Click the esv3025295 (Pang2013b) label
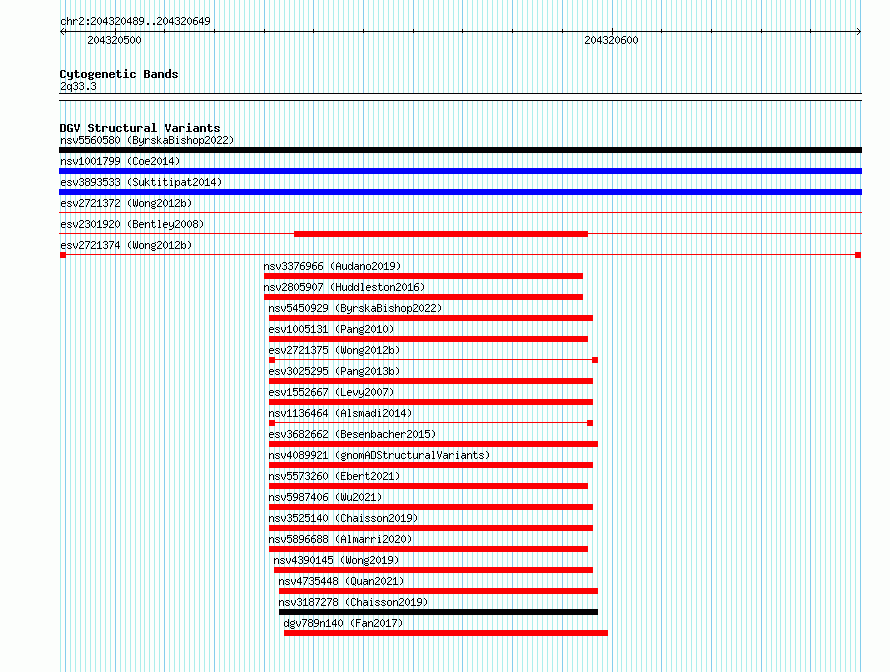This screenshot has height=672, width=890. pos(334,371)
